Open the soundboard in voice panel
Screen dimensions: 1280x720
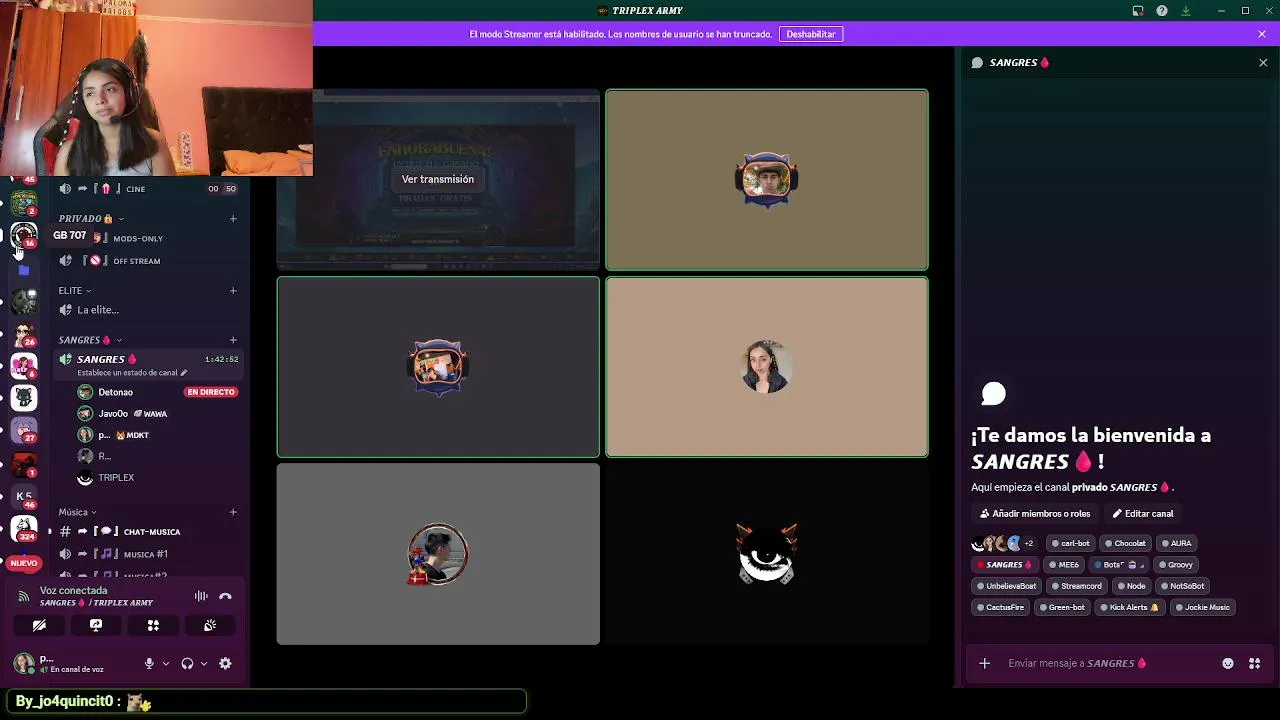pyautogui.click(x=210, y=625)
